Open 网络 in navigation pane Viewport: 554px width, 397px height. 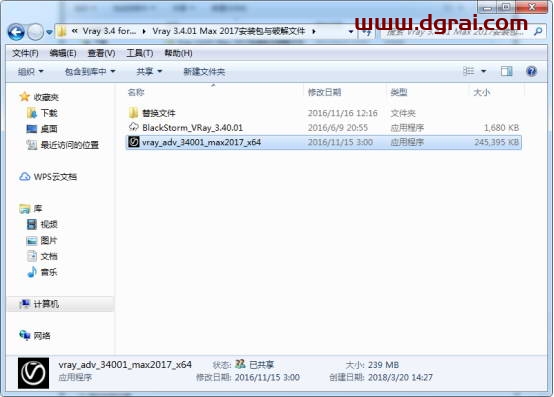[42, 336]
